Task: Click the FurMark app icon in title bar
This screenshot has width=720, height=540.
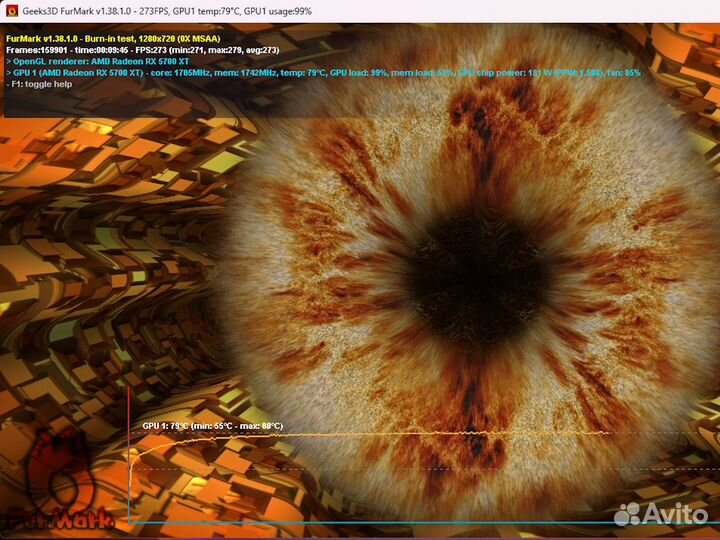Action: (11, 11)
